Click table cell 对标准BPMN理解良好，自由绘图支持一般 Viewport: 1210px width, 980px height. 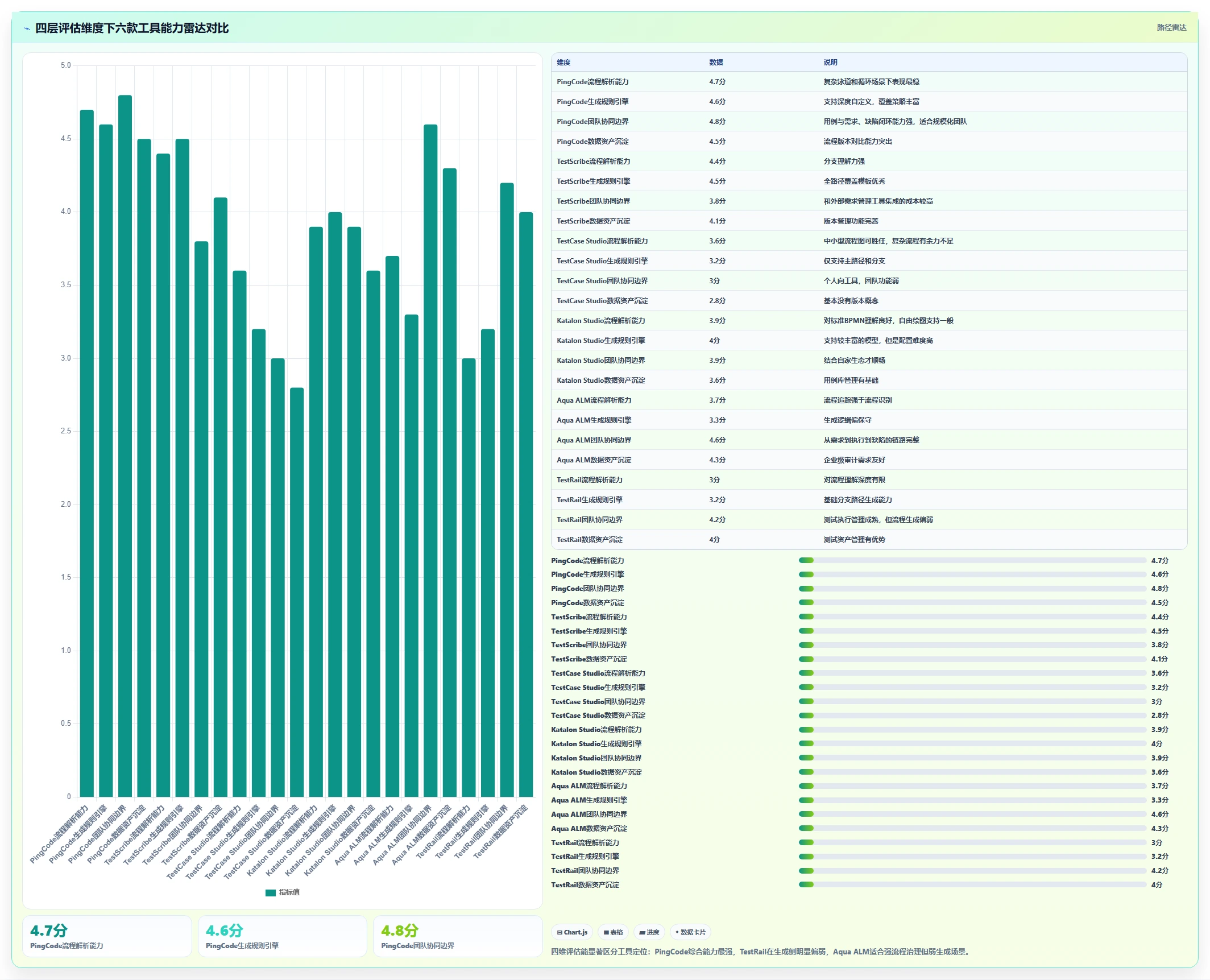pyautogui.click(x=888, y=321)
